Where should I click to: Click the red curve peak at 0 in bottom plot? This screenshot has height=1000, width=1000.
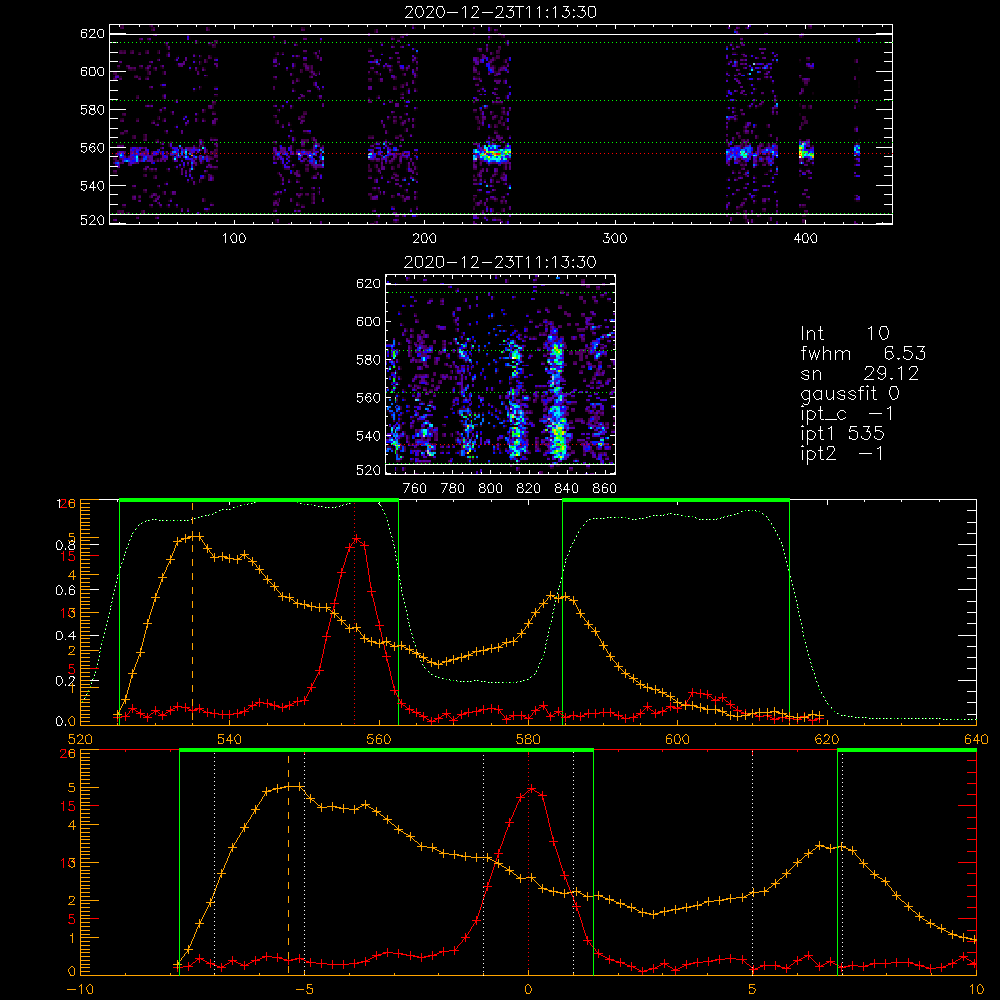click(x=531, y=789)
